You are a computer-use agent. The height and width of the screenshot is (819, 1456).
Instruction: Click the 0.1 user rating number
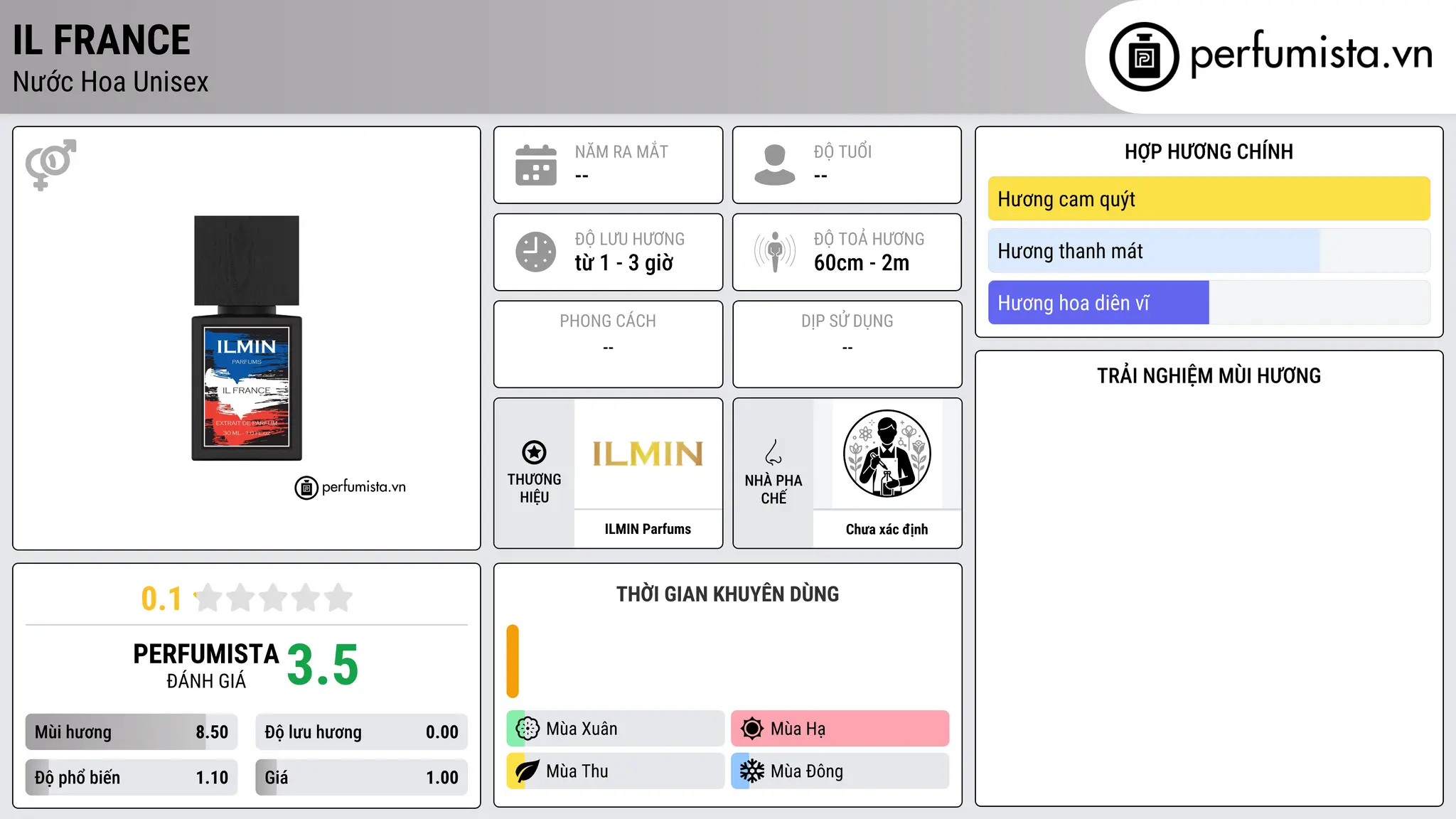(161, 599)
